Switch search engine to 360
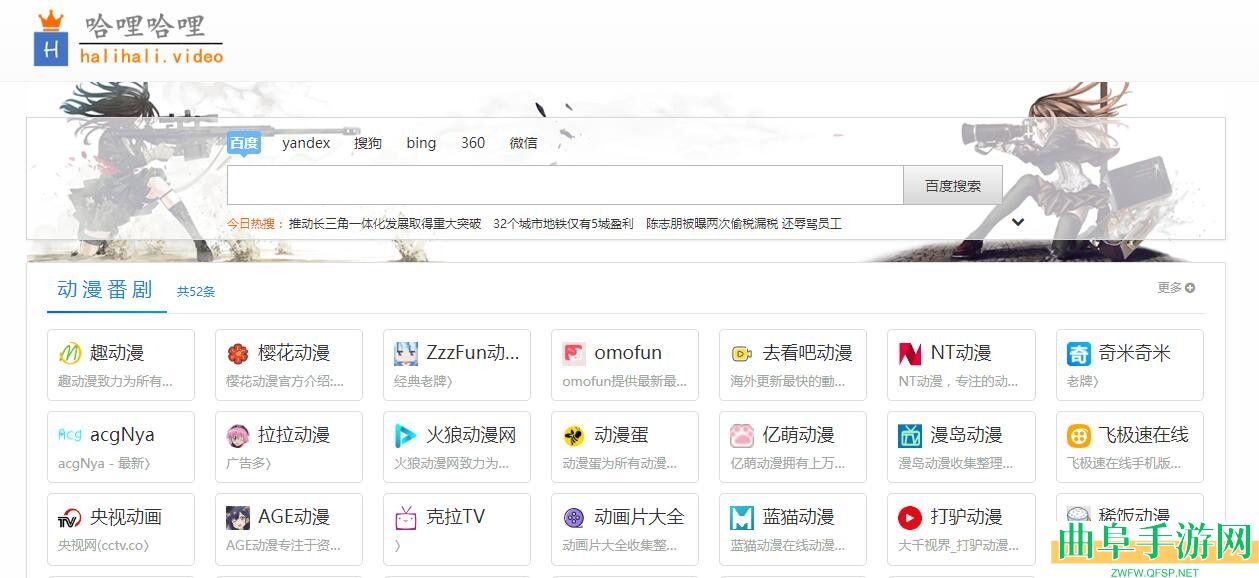The image size is (1259, 578). tap(473, 143)
